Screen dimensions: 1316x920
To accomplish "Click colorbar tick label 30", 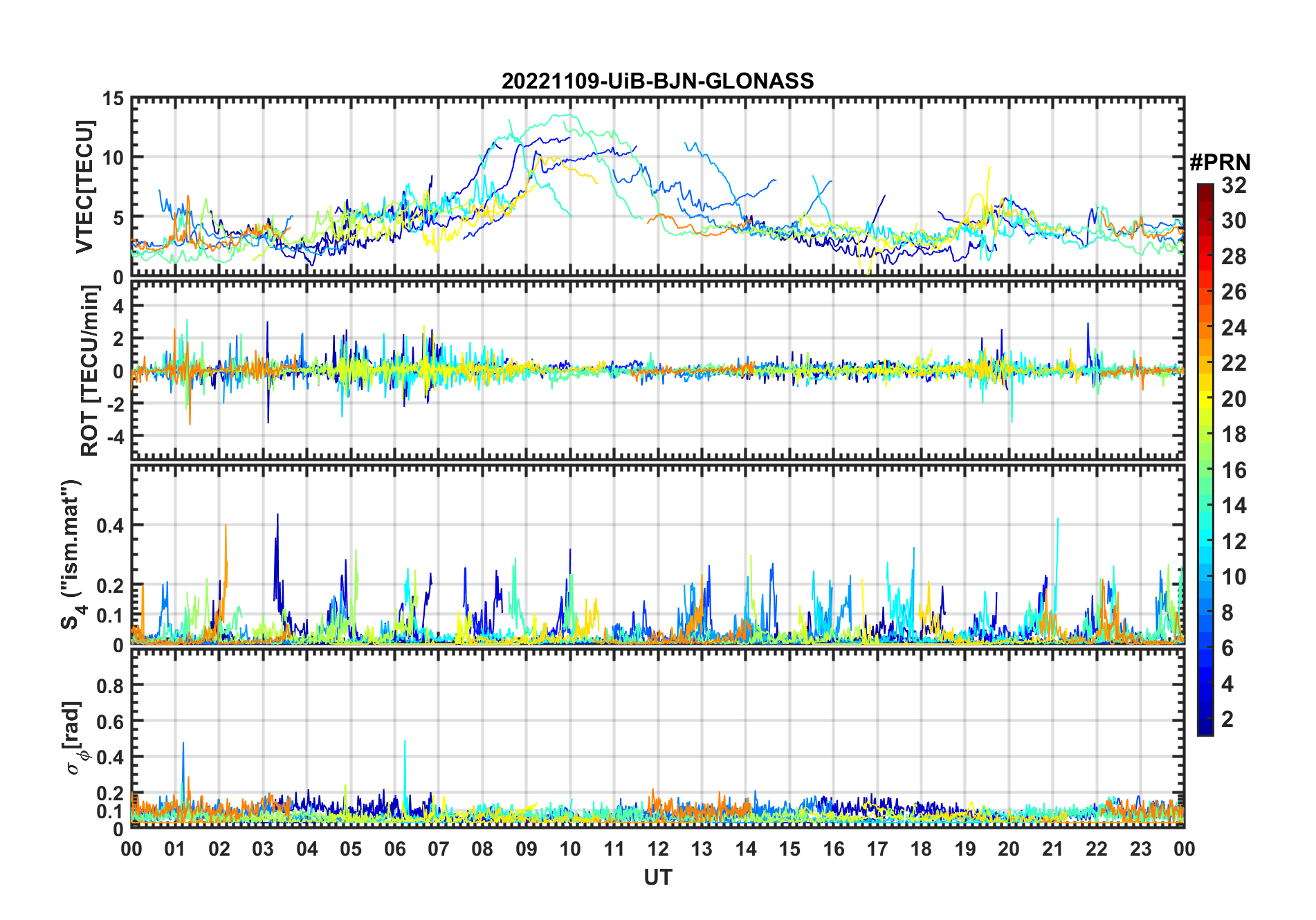I will (1234, 221).
